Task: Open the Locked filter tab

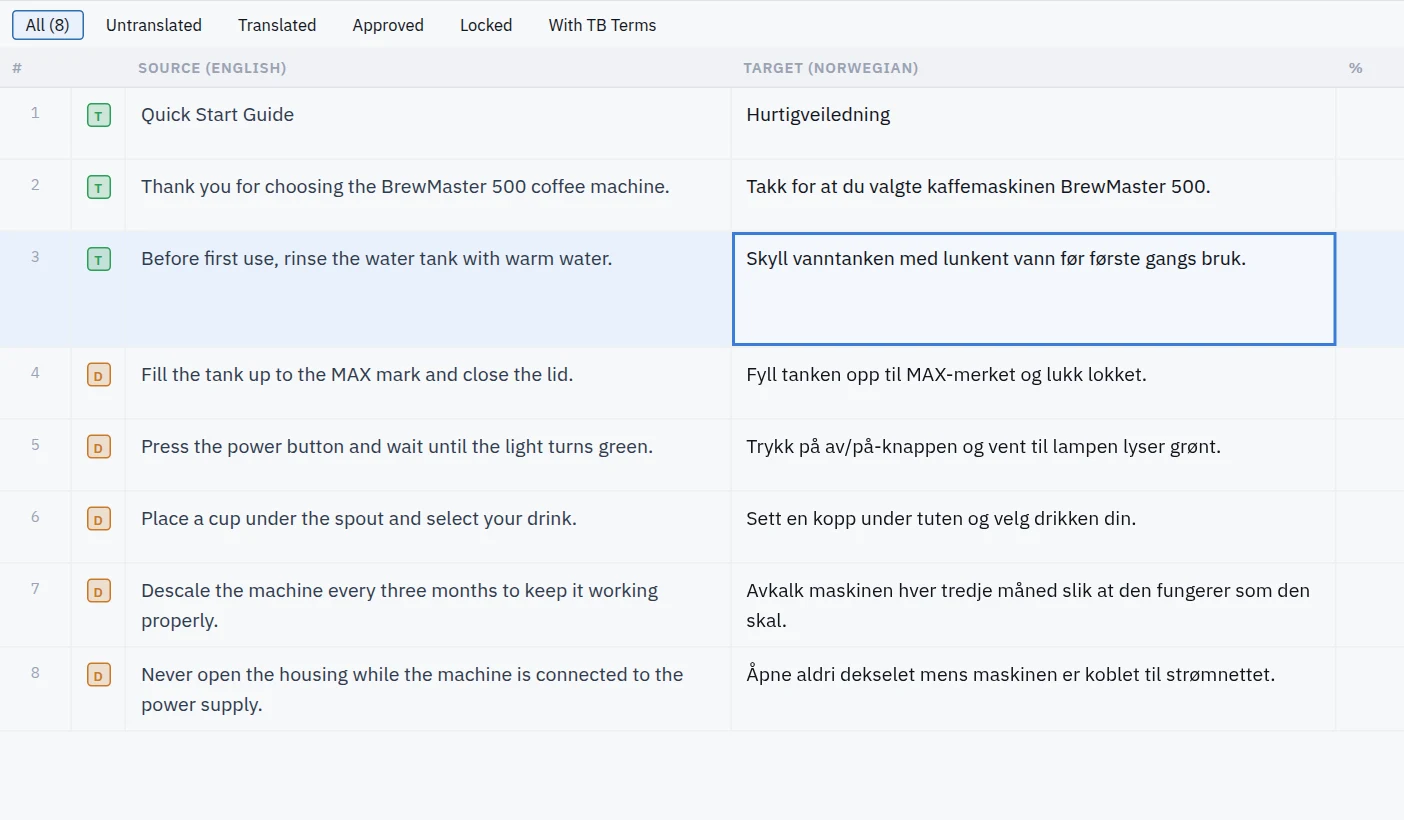Action: [486, 25]
